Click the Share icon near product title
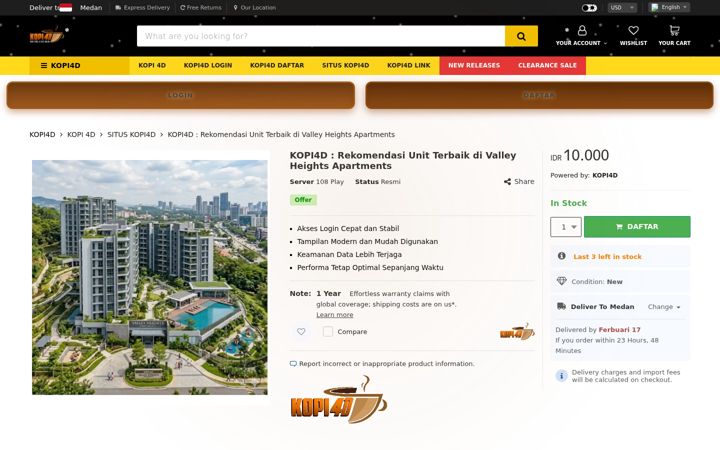 tap(507, 181)
